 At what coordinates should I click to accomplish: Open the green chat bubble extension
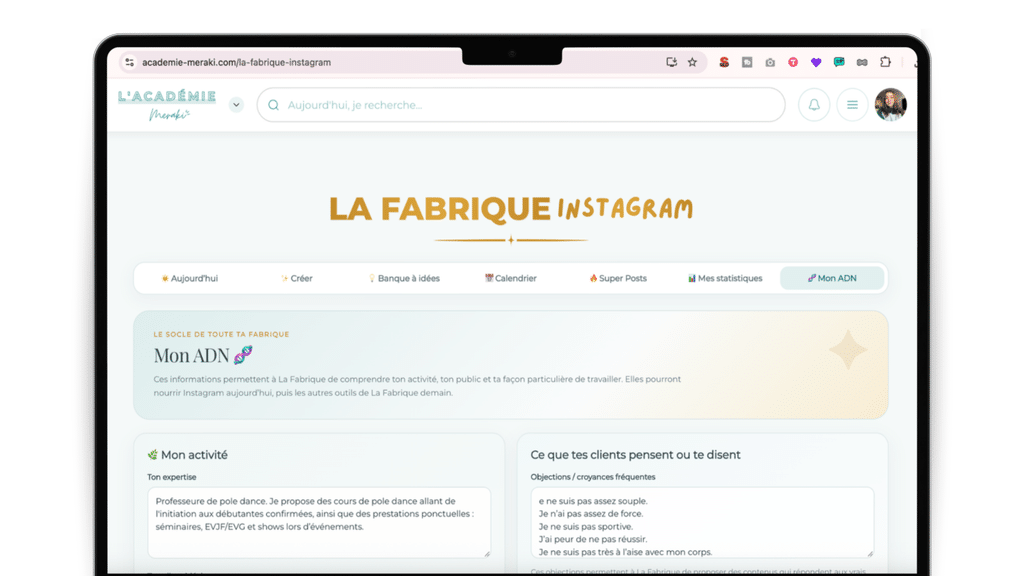coord(839,62)
